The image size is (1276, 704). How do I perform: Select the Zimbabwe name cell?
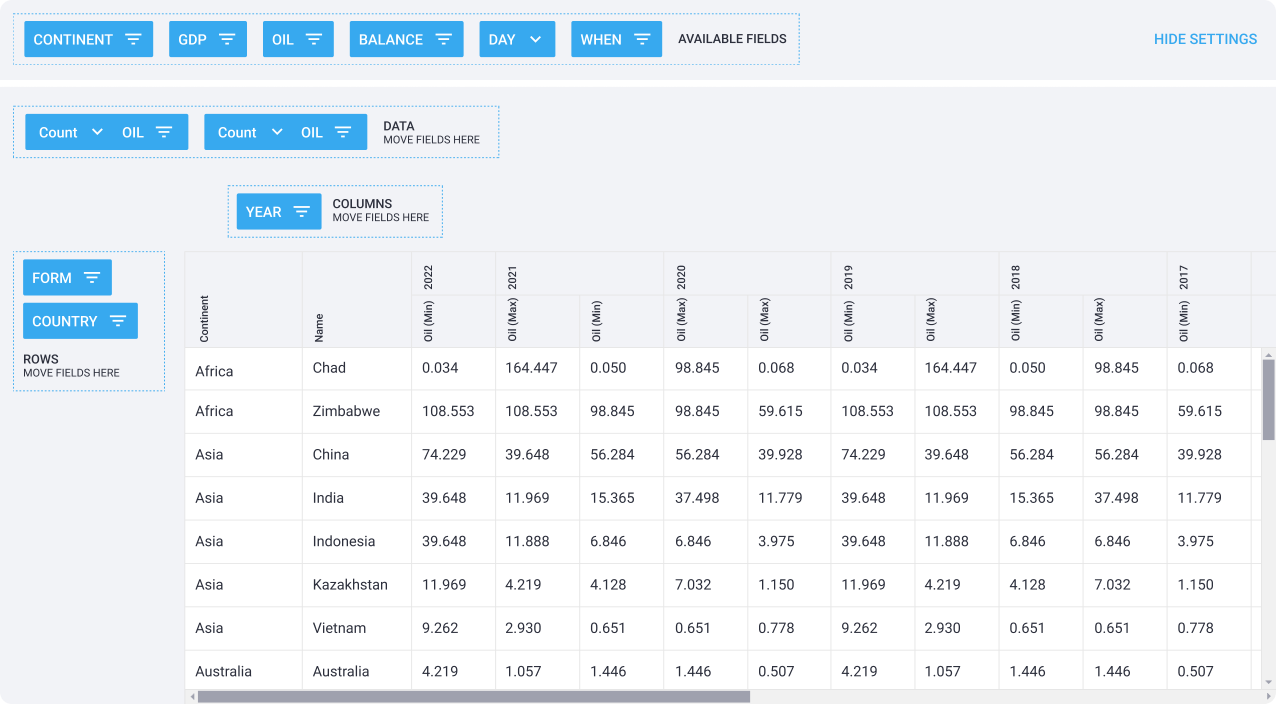(x=346, y=411)
